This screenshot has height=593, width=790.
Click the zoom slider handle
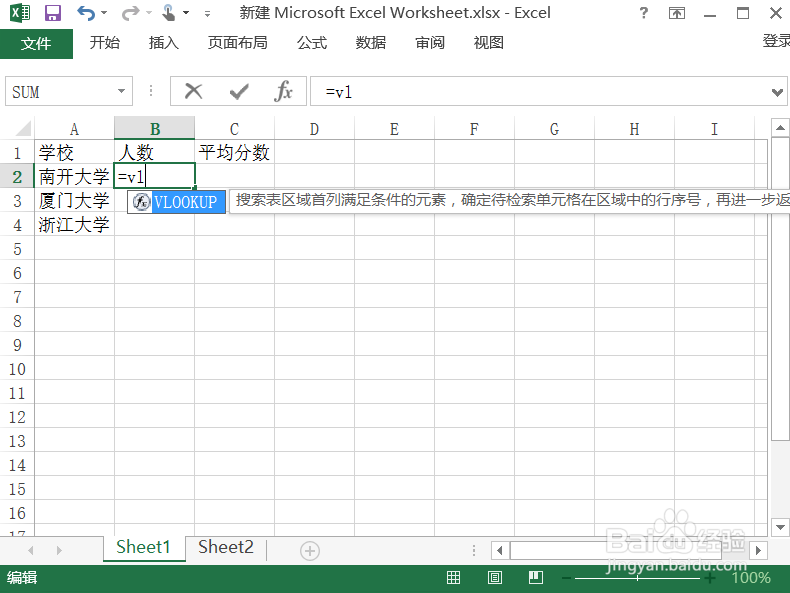tap(637, 578)
